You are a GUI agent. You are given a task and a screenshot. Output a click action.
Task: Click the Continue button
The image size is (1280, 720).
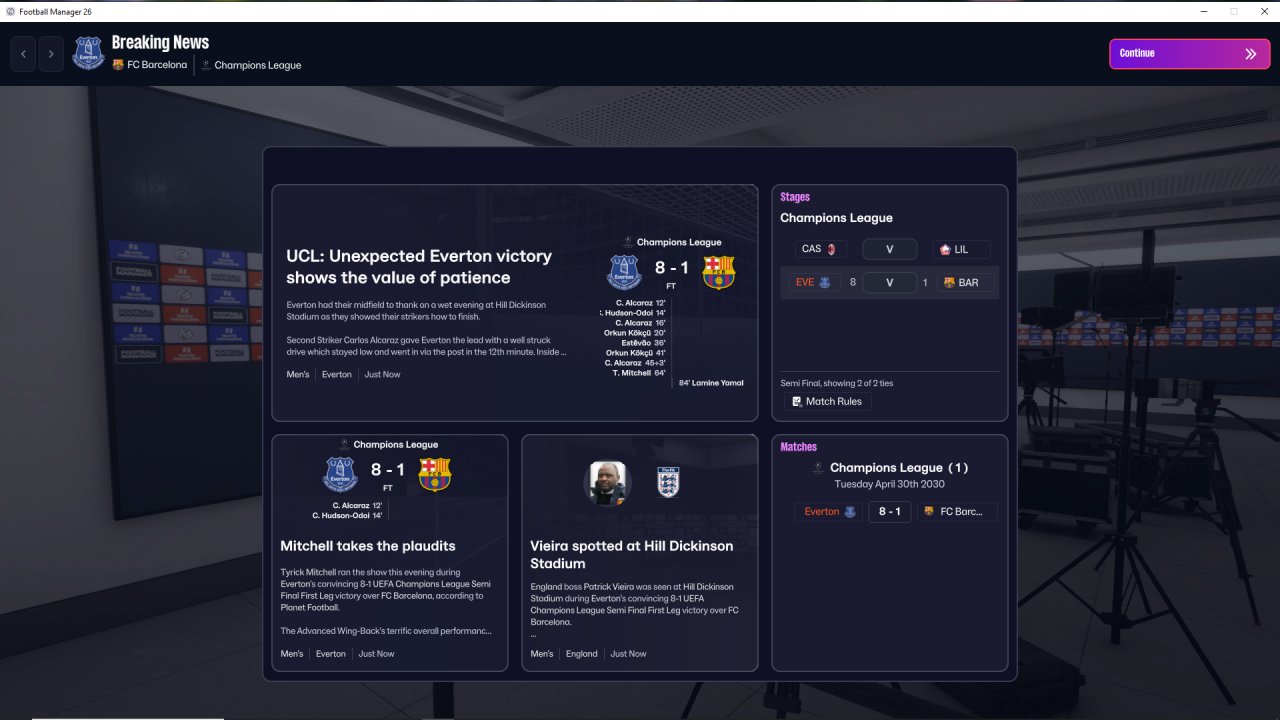point(1190,54)
